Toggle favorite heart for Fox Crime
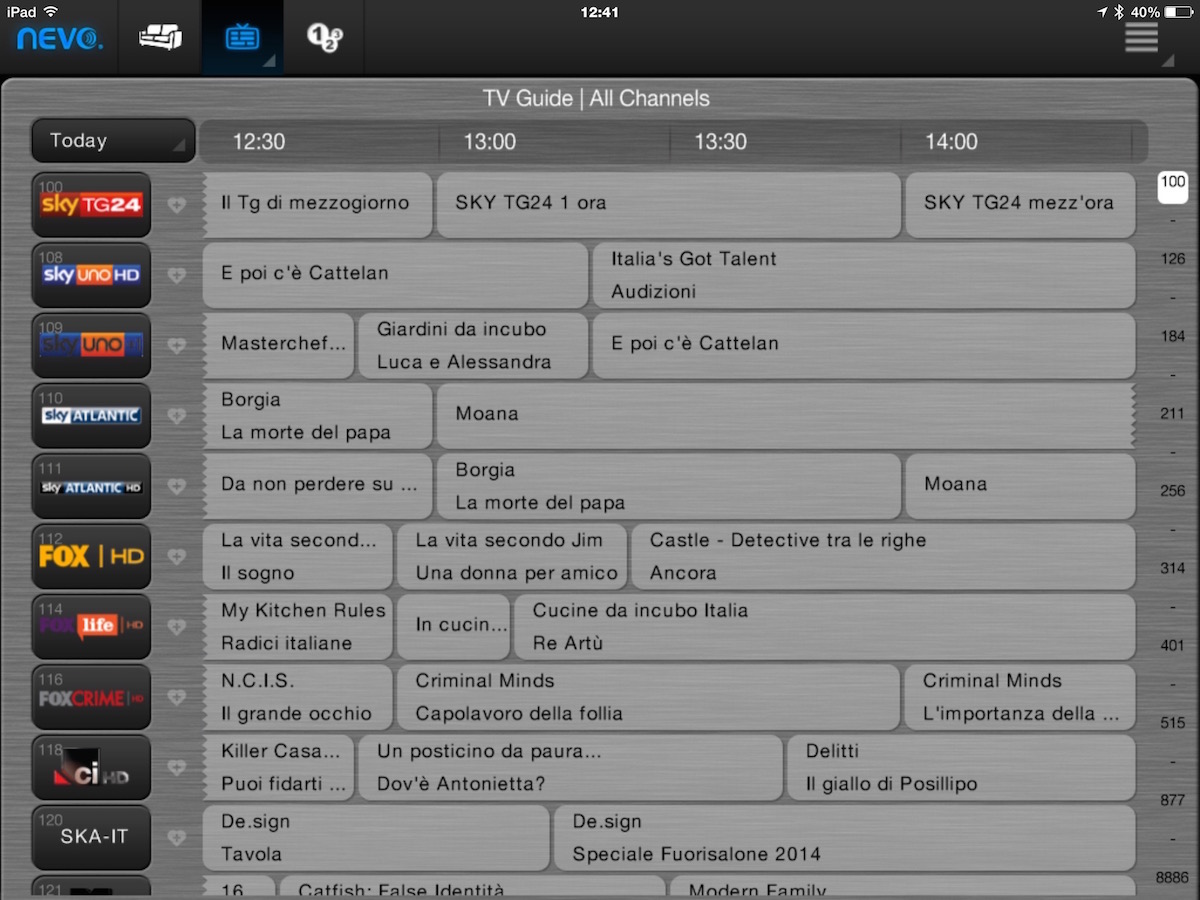The height and width of the screenshot is (900, 1200). (x=177, y=697)
